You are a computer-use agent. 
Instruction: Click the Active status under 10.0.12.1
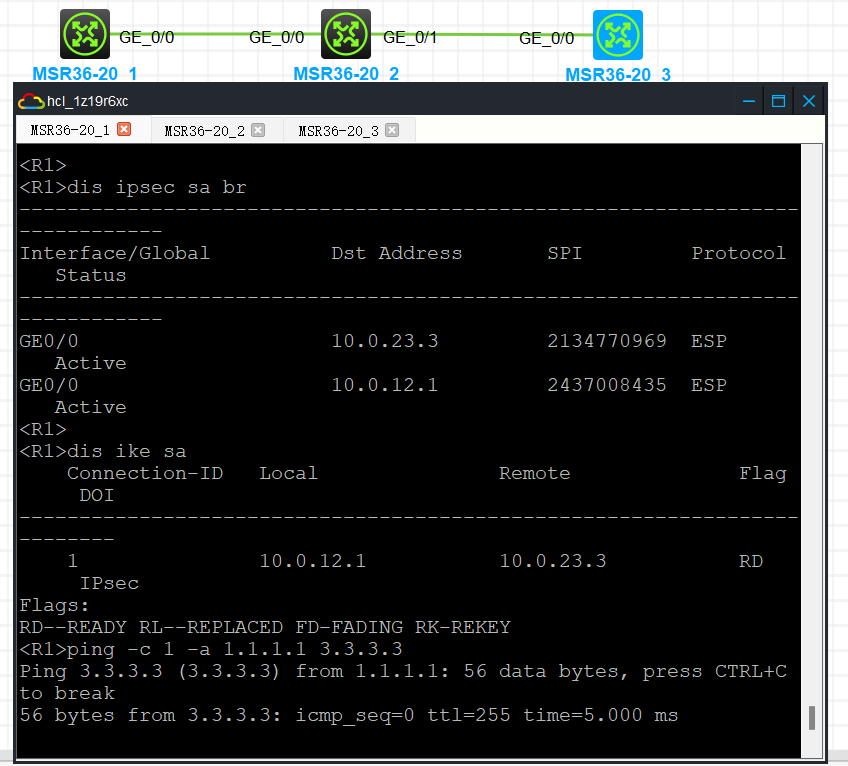point(90,407)
